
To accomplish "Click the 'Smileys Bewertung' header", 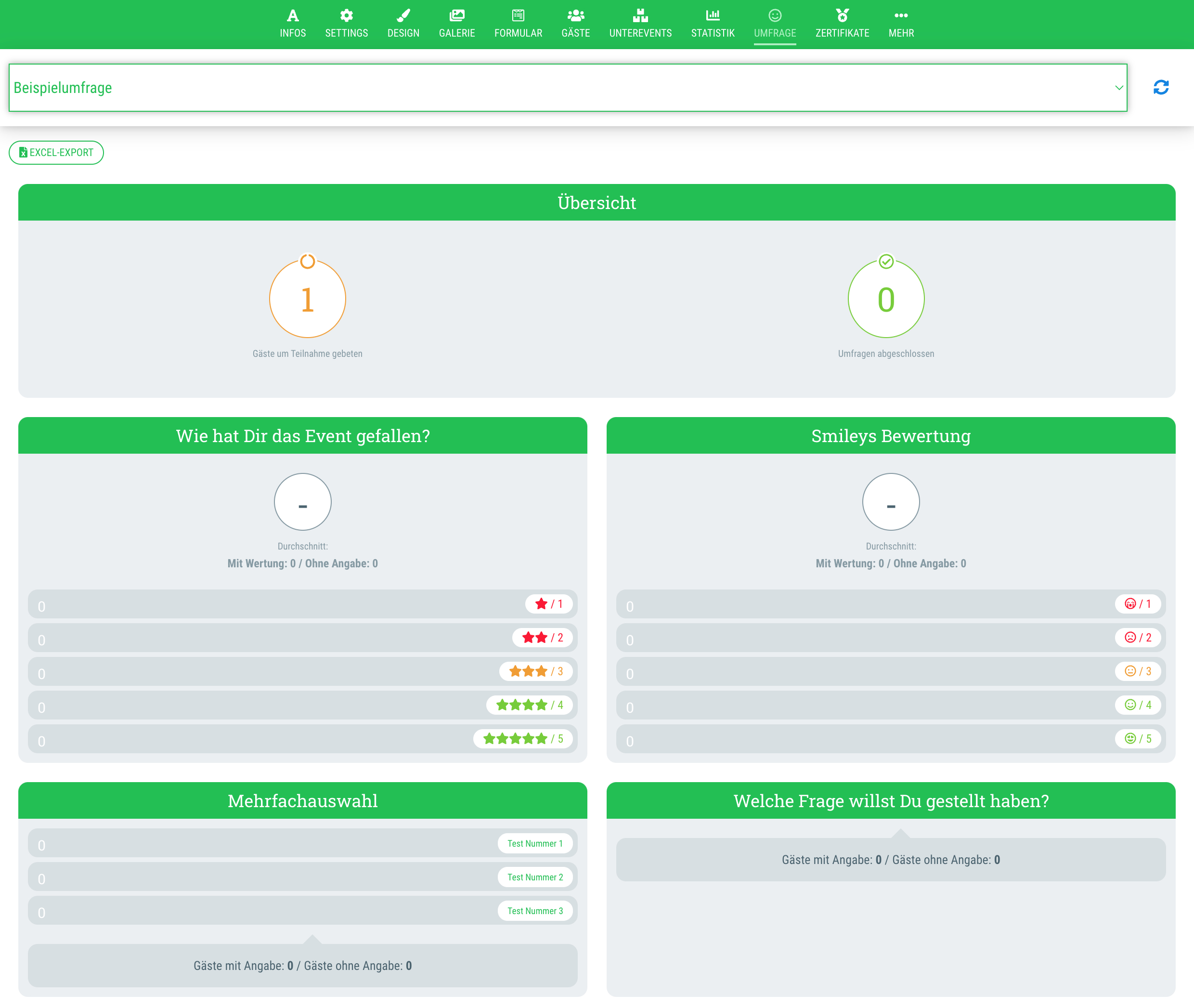I will pos(891,435).
